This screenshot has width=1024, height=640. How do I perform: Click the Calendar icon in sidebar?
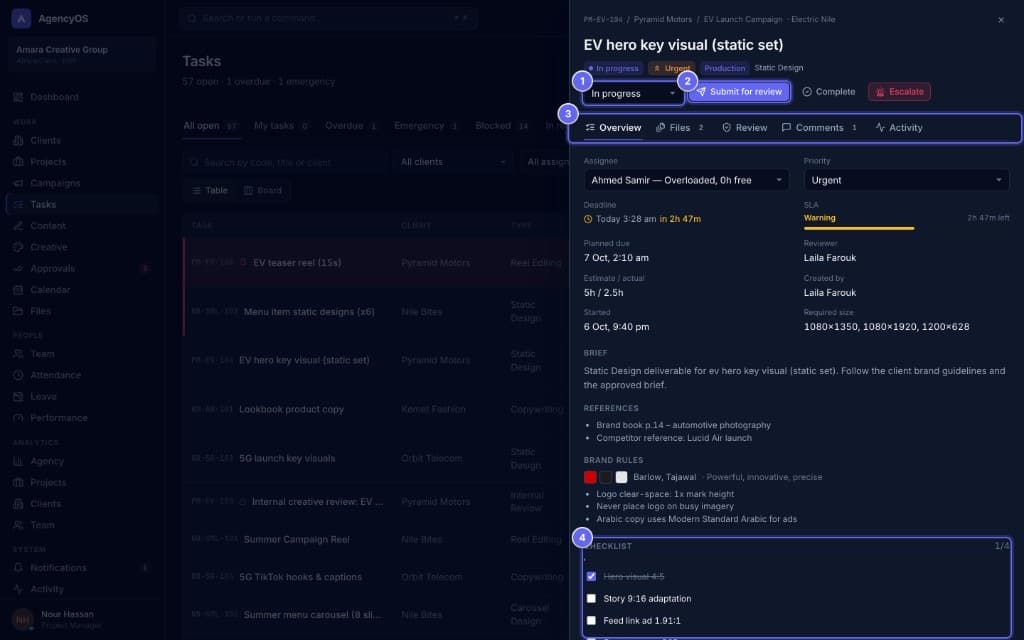click(x=18, y=290)
